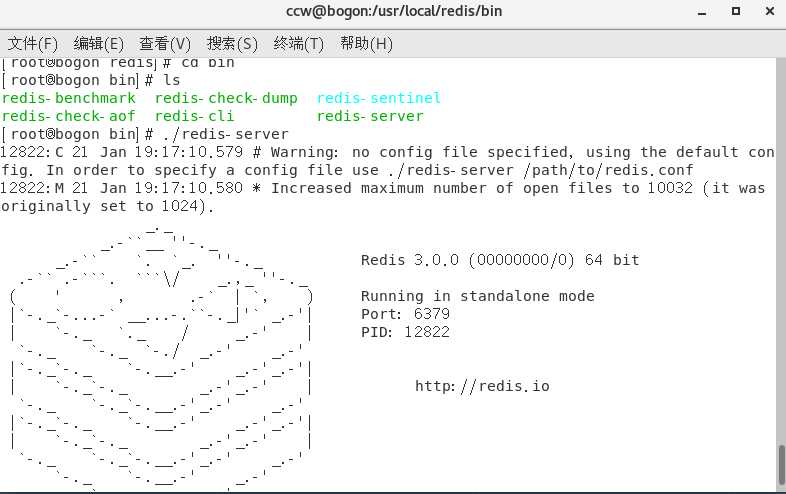This screenshot has width=786, height=494.
Task: Click the 'PID: 12822' line
Action: [405, 333]
